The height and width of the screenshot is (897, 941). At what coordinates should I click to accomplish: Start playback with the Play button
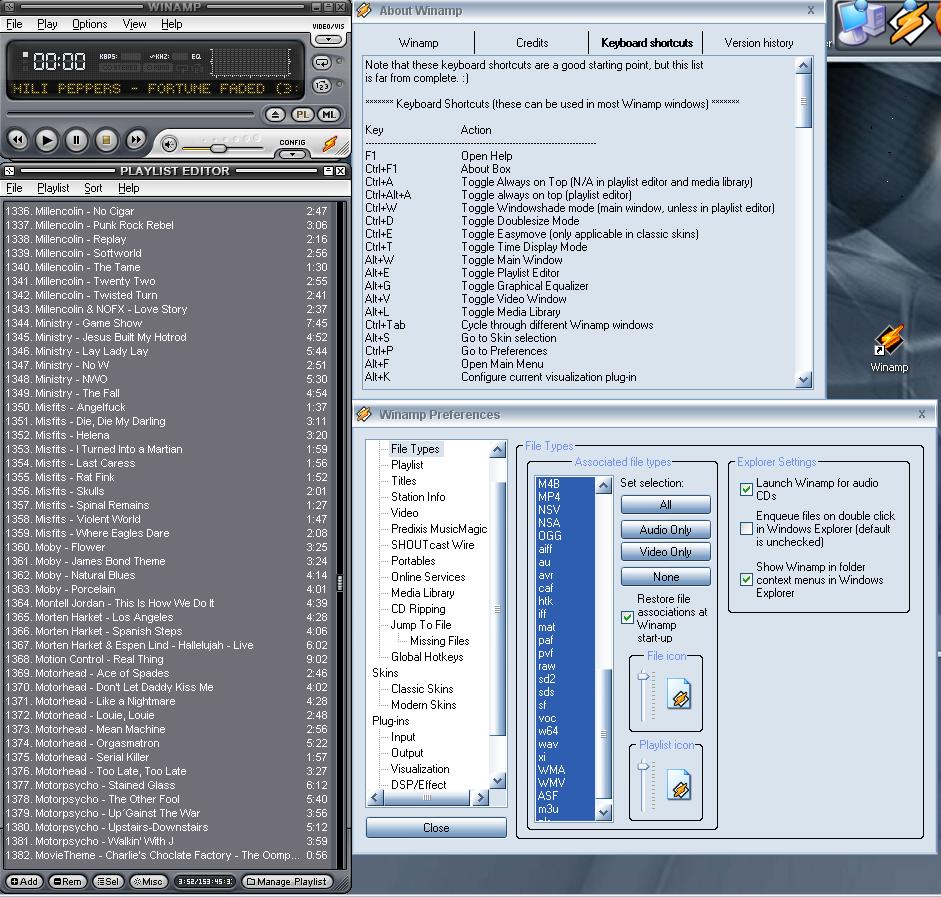[x=47, y=140]
